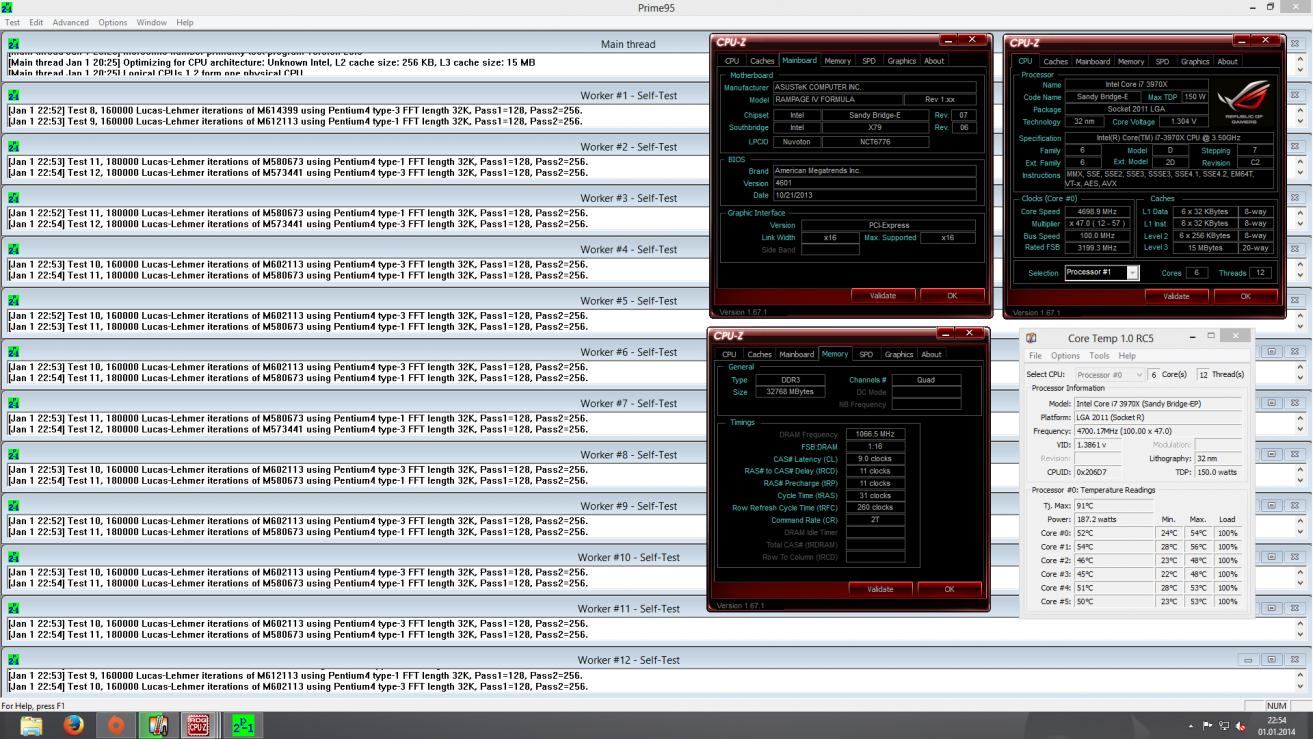Click Validate in CPU-Z CPU window
Screen dimensions: 1313x739
[x=1176, y=296]
